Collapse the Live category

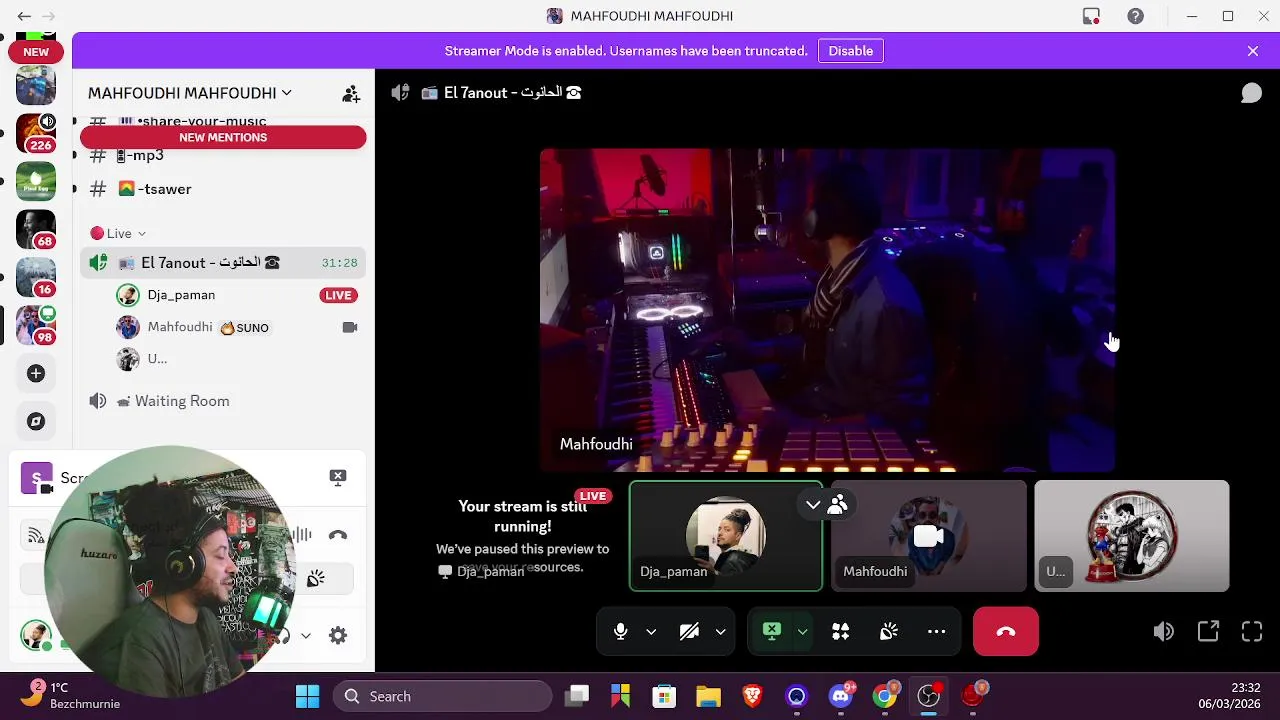click(x=118, y=233)
